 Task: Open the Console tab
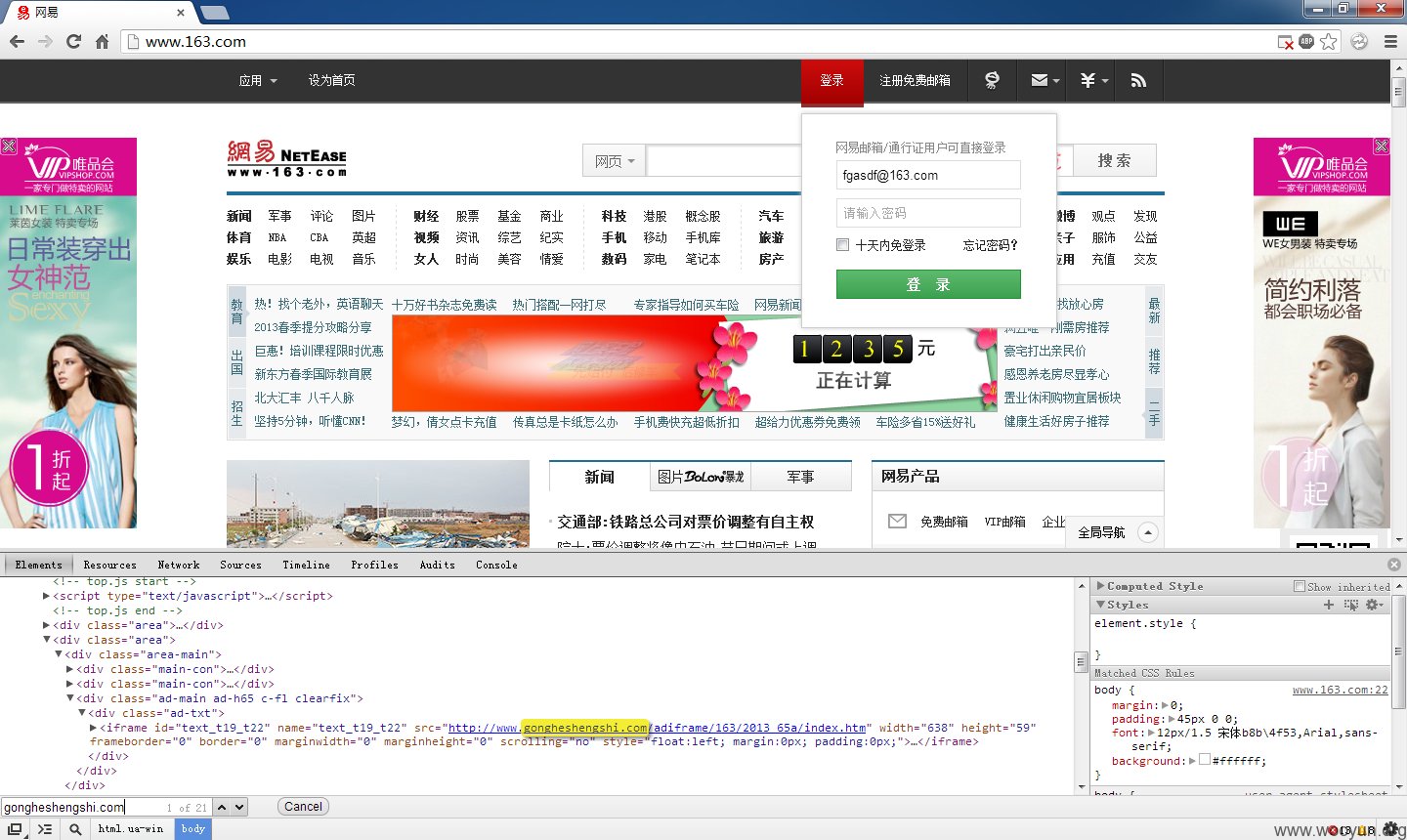click(496, 565)
